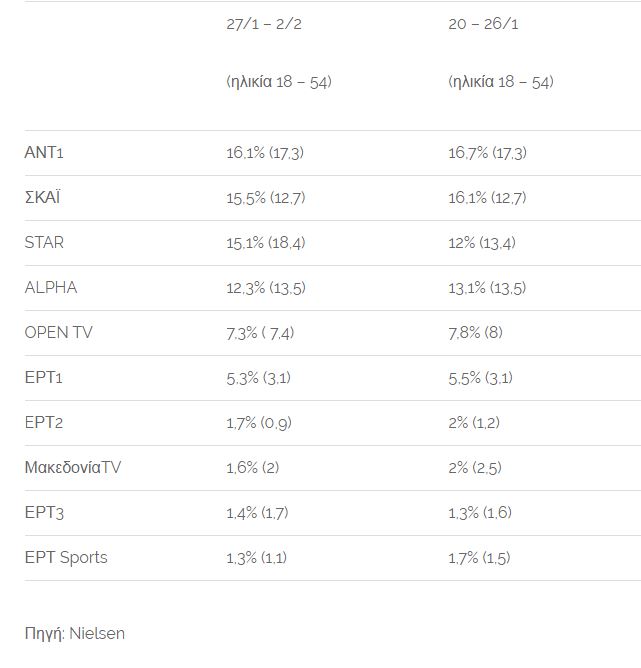Image resolution: width=641 pixels, height=668 pixels.
Task: Click the ANT1 channel row label
Action: [x=44, y=153]
